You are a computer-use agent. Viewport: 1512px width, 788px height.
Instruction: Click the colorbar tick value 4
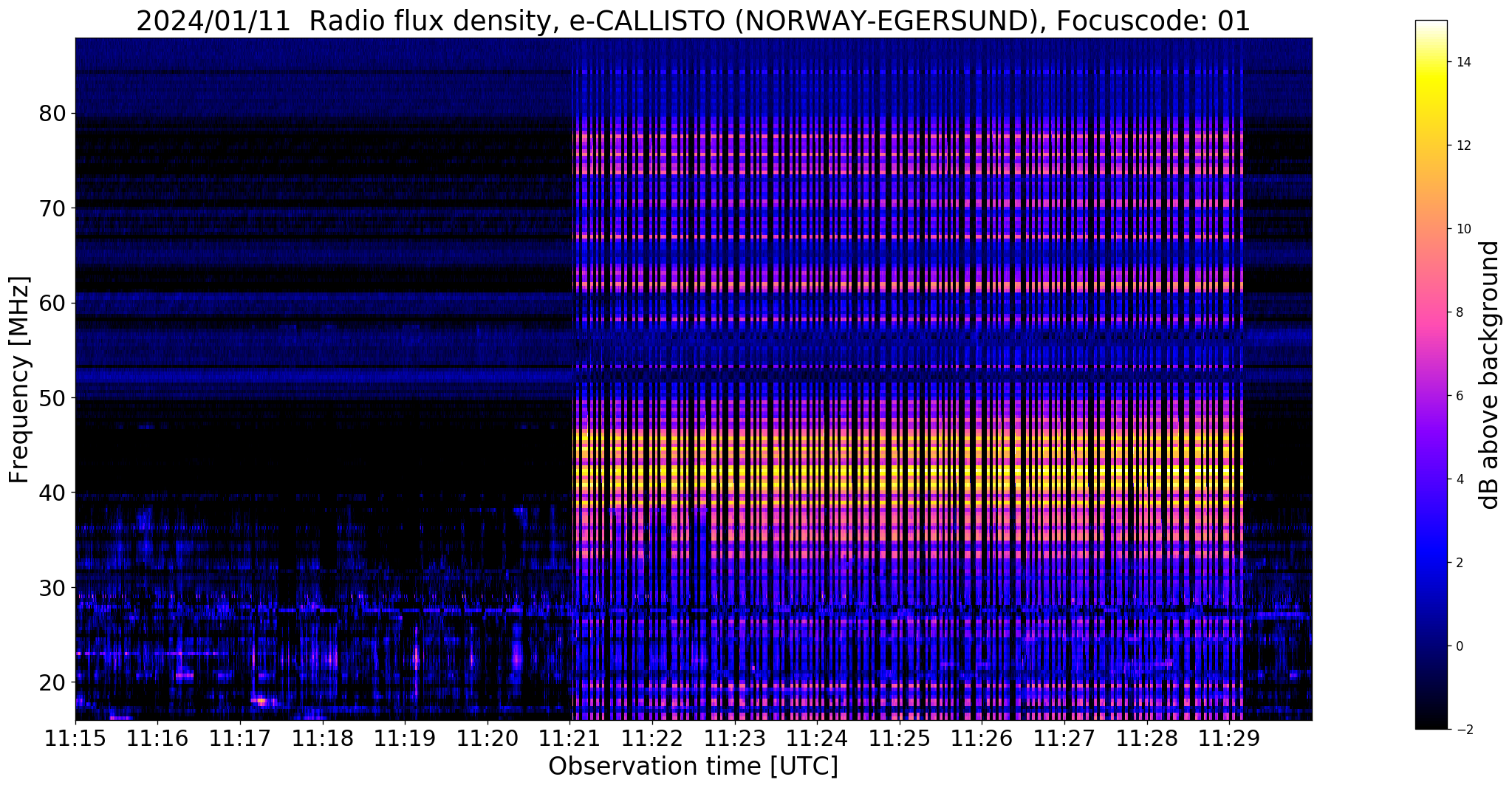(x=1460, y=479)
